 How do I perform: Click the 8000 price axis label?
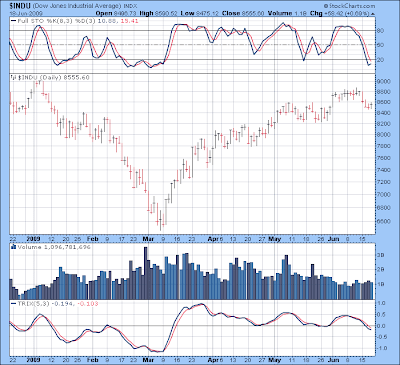[383, 135]
